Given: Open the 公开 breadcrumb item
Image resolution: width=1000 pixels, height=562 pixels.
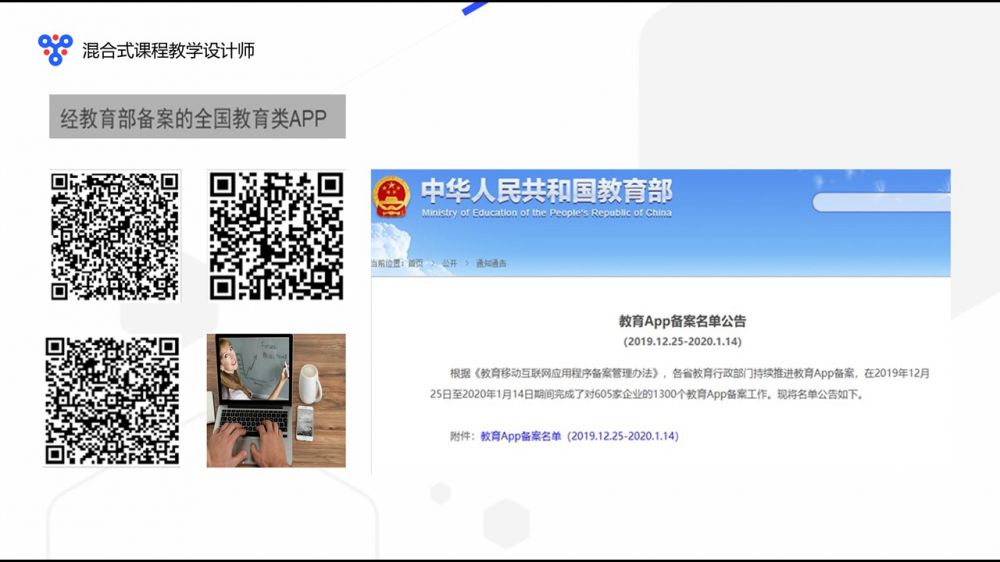Looking at the screenshot, I should pyautogui.click(x=450, y=264).
